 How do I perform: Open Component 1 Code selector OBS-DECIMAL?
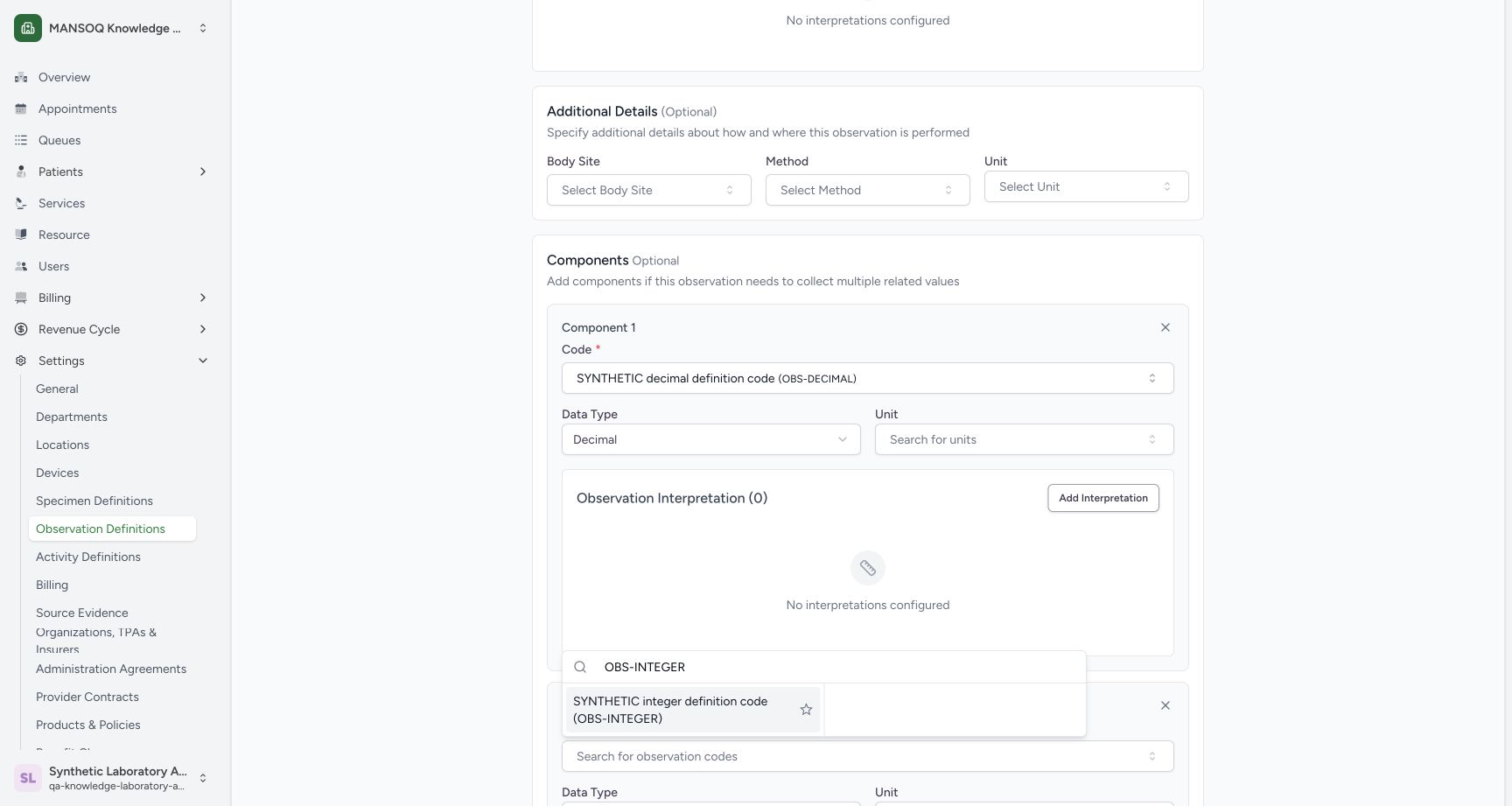[868, 378]
